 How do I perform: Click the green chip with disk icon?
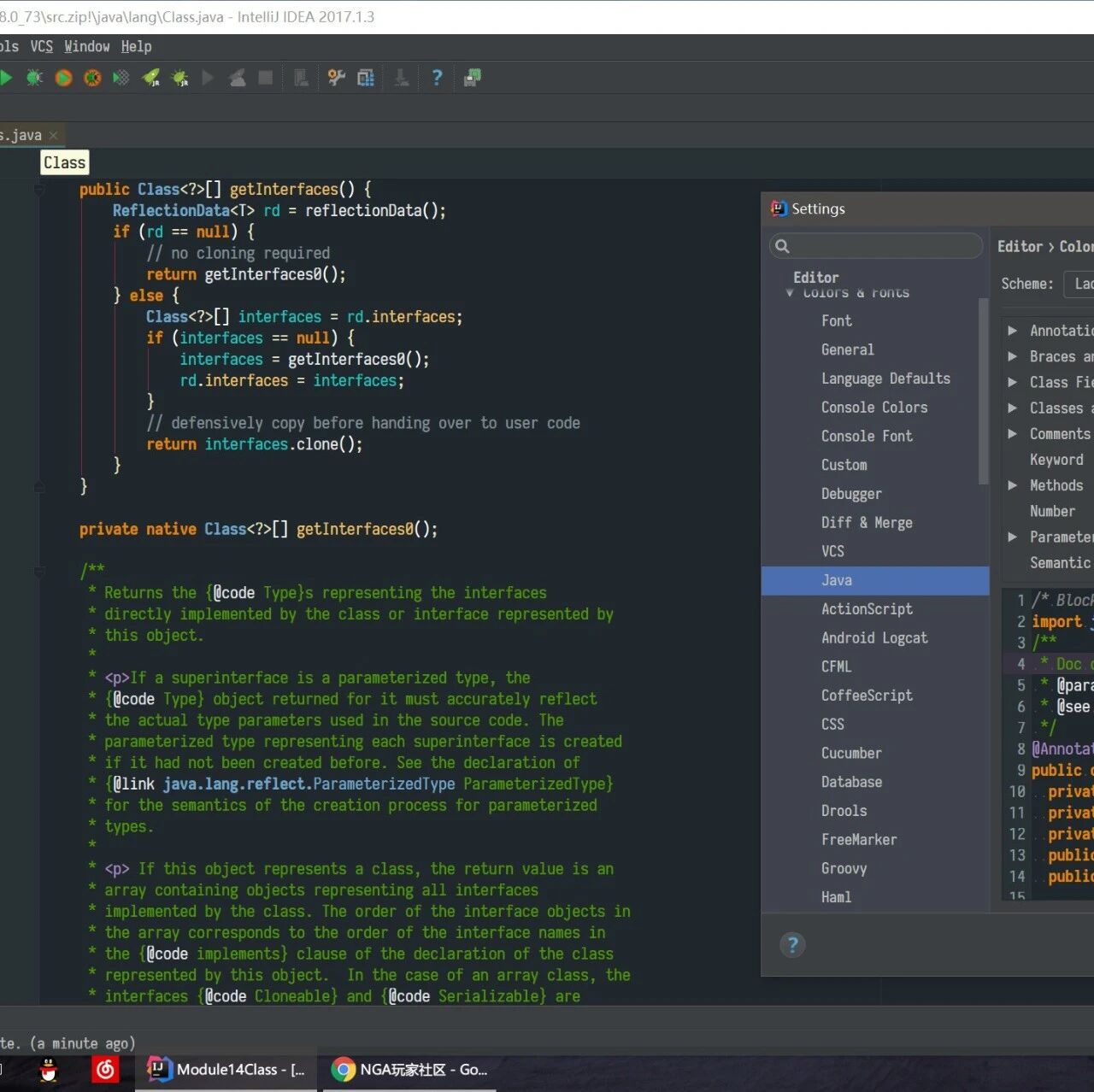(x=472, y=78)
